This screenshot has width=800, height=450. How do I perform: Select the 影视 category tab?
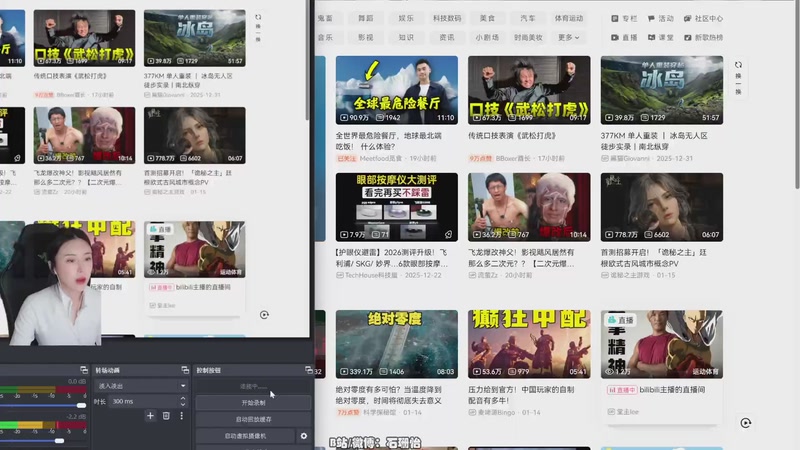pyautogui.click(x=365, y=37)
